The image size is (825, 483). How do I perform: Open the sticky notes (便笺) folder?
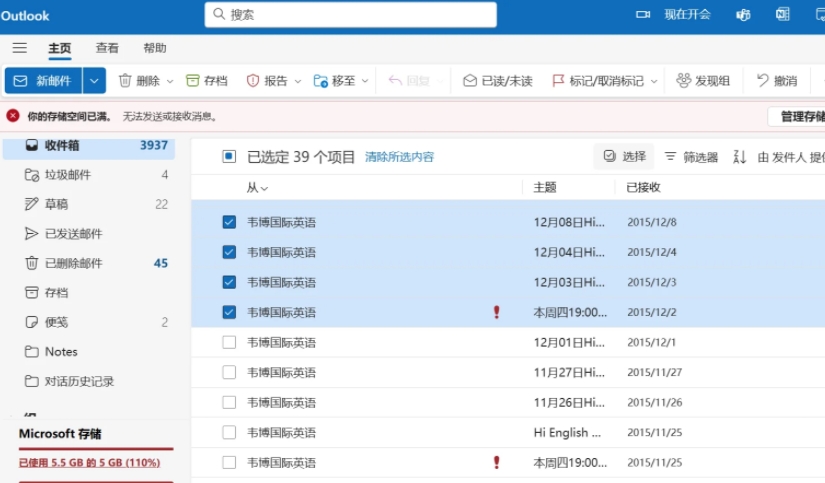click(x=88, y=322)
